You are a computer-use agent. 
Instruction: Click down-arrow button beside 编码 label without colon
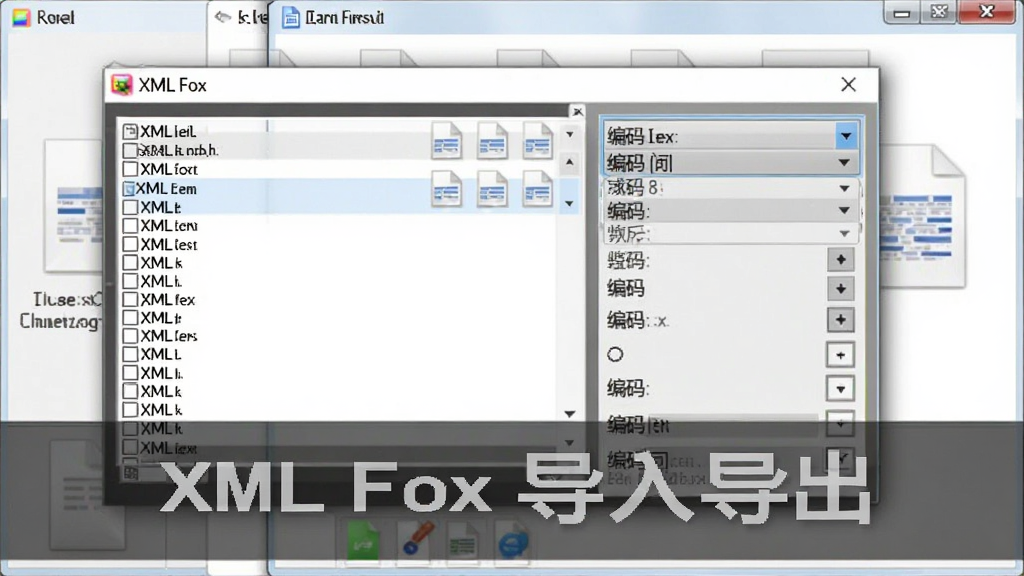(840, 289)
